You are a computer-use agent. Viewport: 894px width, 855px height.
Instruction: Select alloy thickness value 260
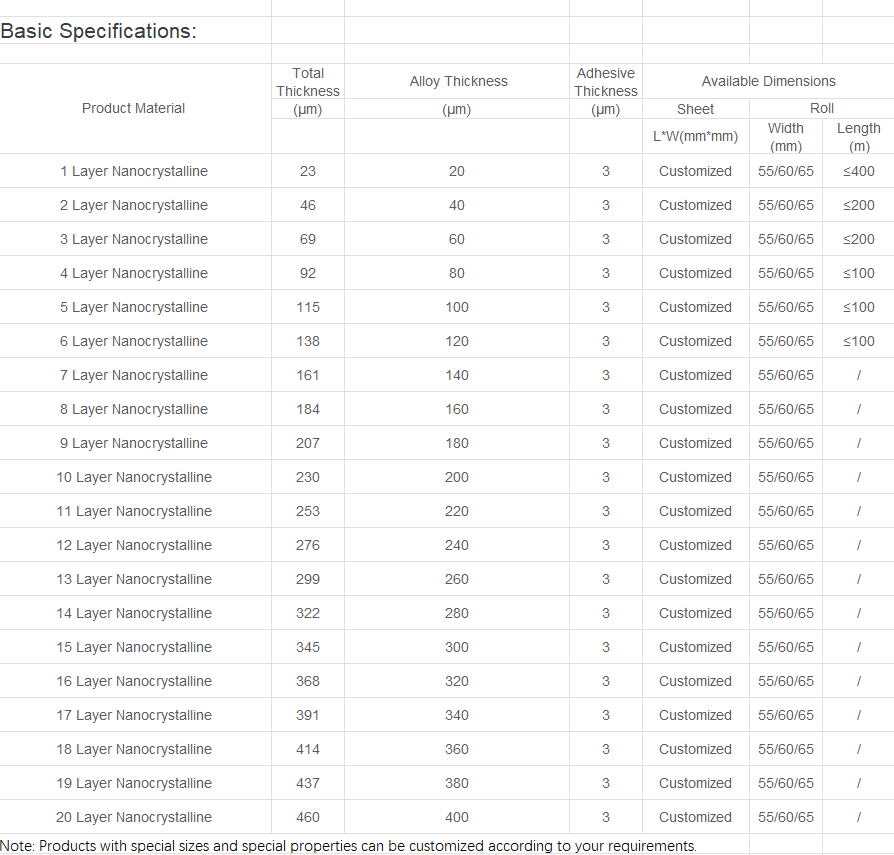click(456, 579)
